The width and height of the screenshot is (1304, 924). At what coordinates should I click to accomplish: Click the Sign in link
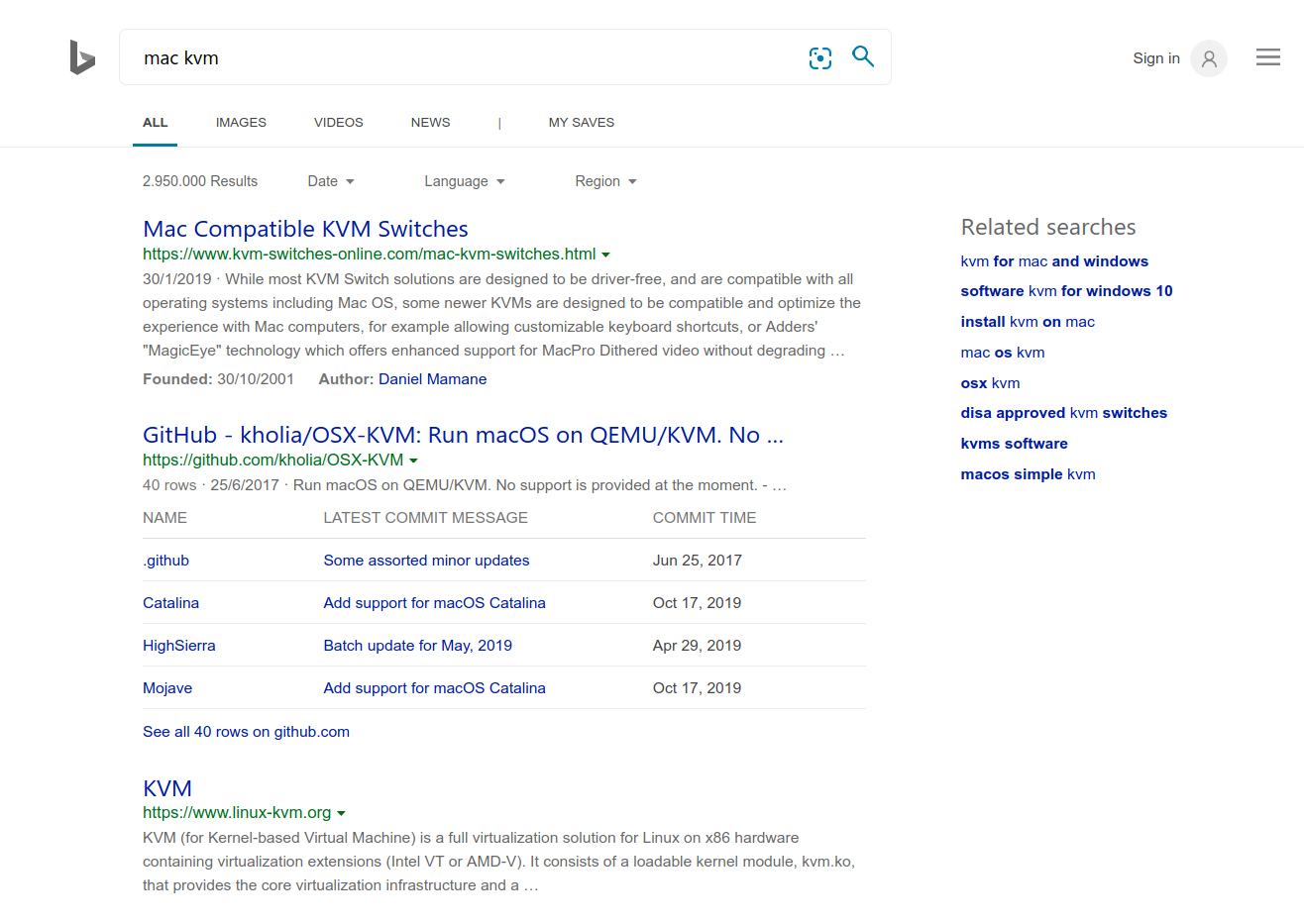coord(1156,58)
